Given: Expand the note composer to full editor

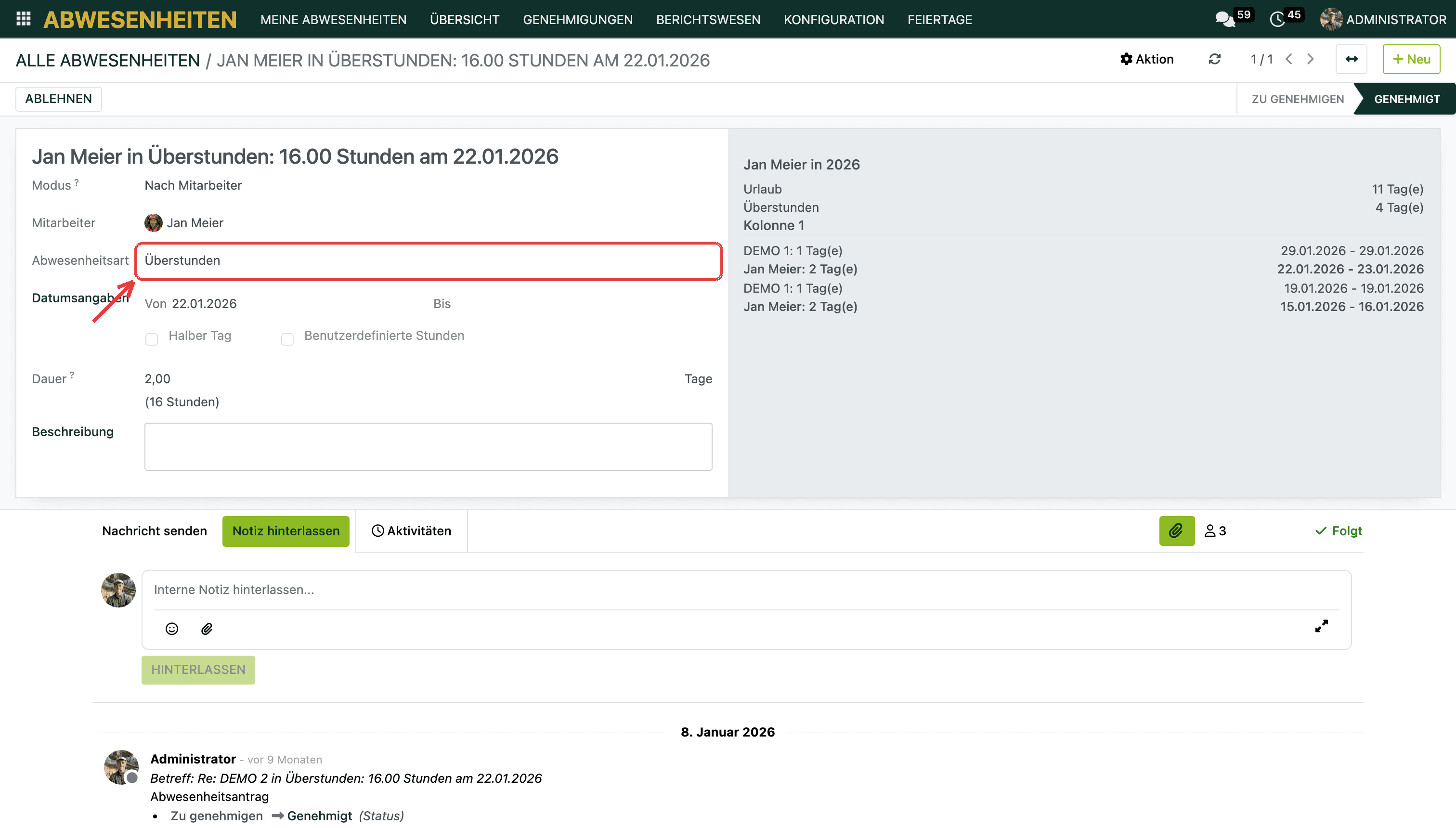Looking at the screenshot, I should pos(1321,626).
